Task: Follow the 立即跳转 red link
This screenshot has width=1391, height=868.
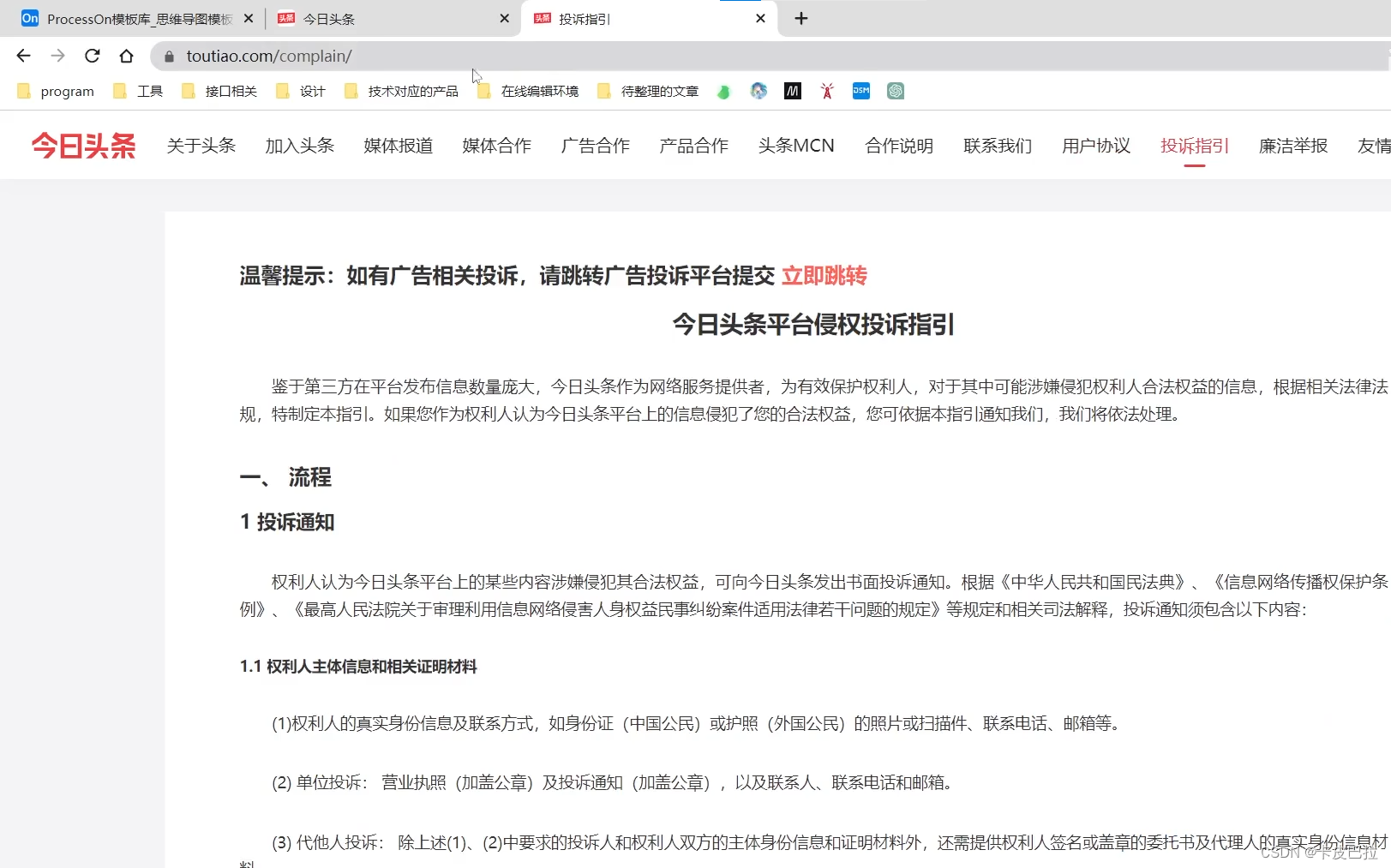Action: pos(824,276)
